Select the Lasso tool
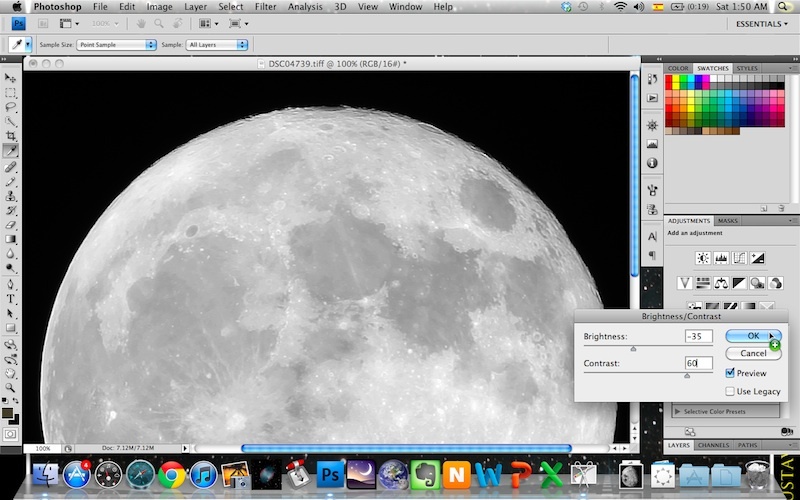The width and height of the screenshot is (800, 500). [11, 106]
